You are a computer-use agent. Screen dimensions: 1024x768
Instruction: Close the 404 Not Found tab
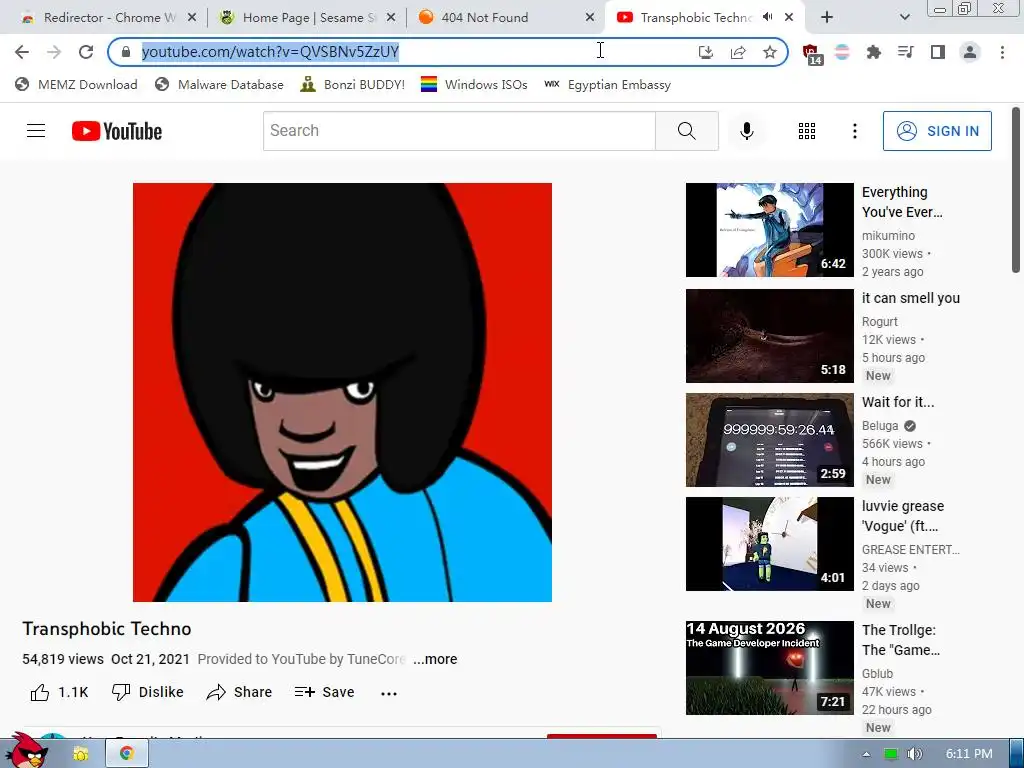[x=590, y=18]
